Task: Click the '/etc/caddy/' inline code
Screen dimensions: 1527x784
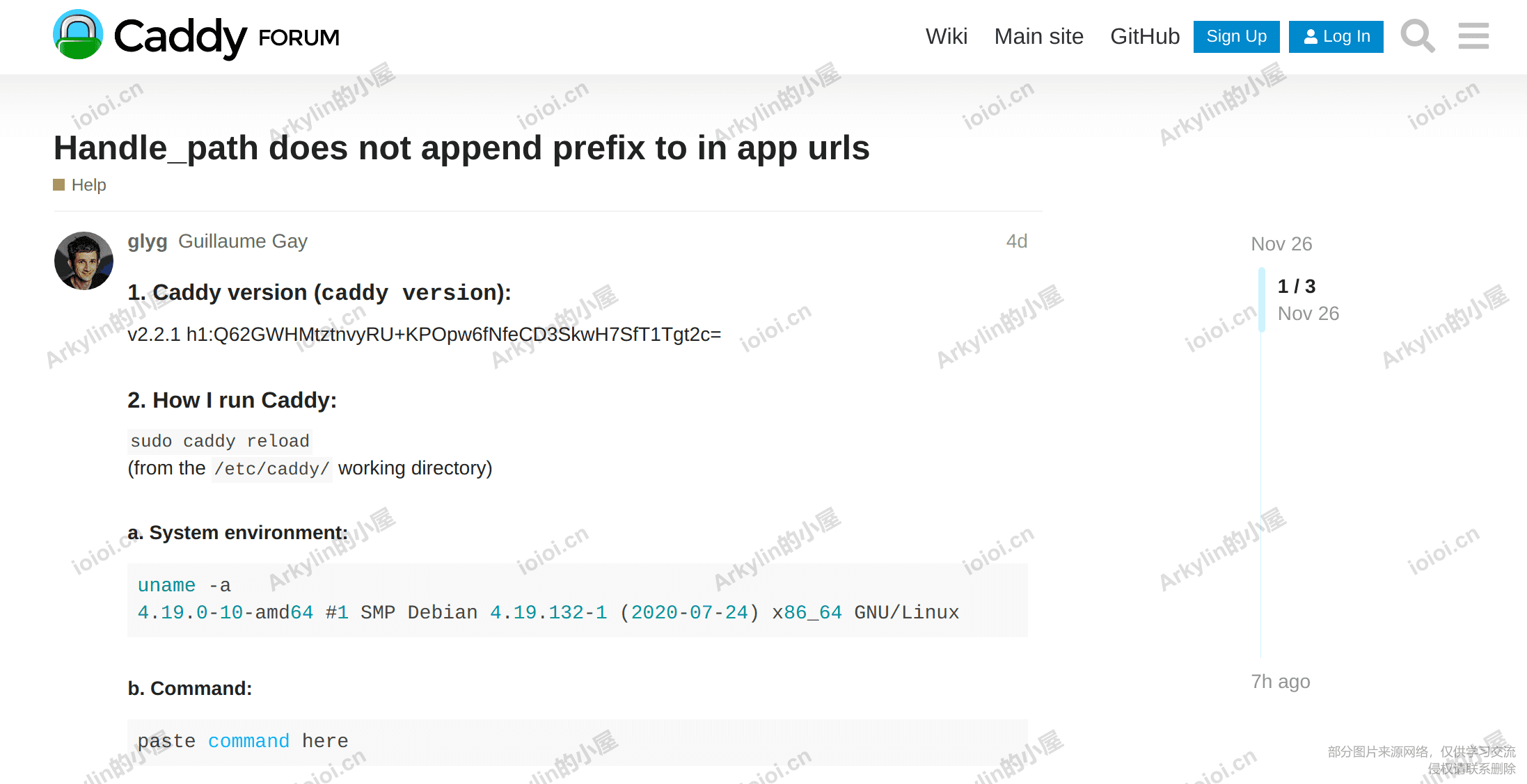Action: 272,469
